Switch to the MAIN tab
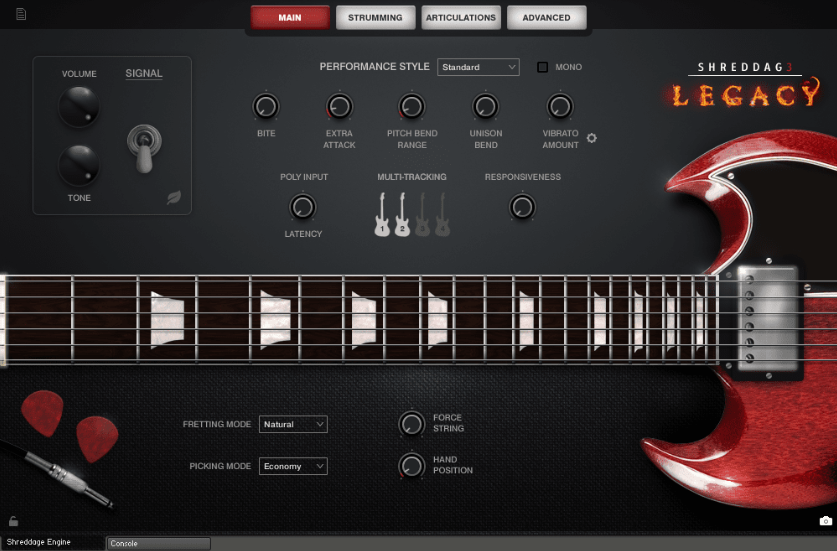Image resolution: width=837 pixels, height=551 pixels. [290, 18]
